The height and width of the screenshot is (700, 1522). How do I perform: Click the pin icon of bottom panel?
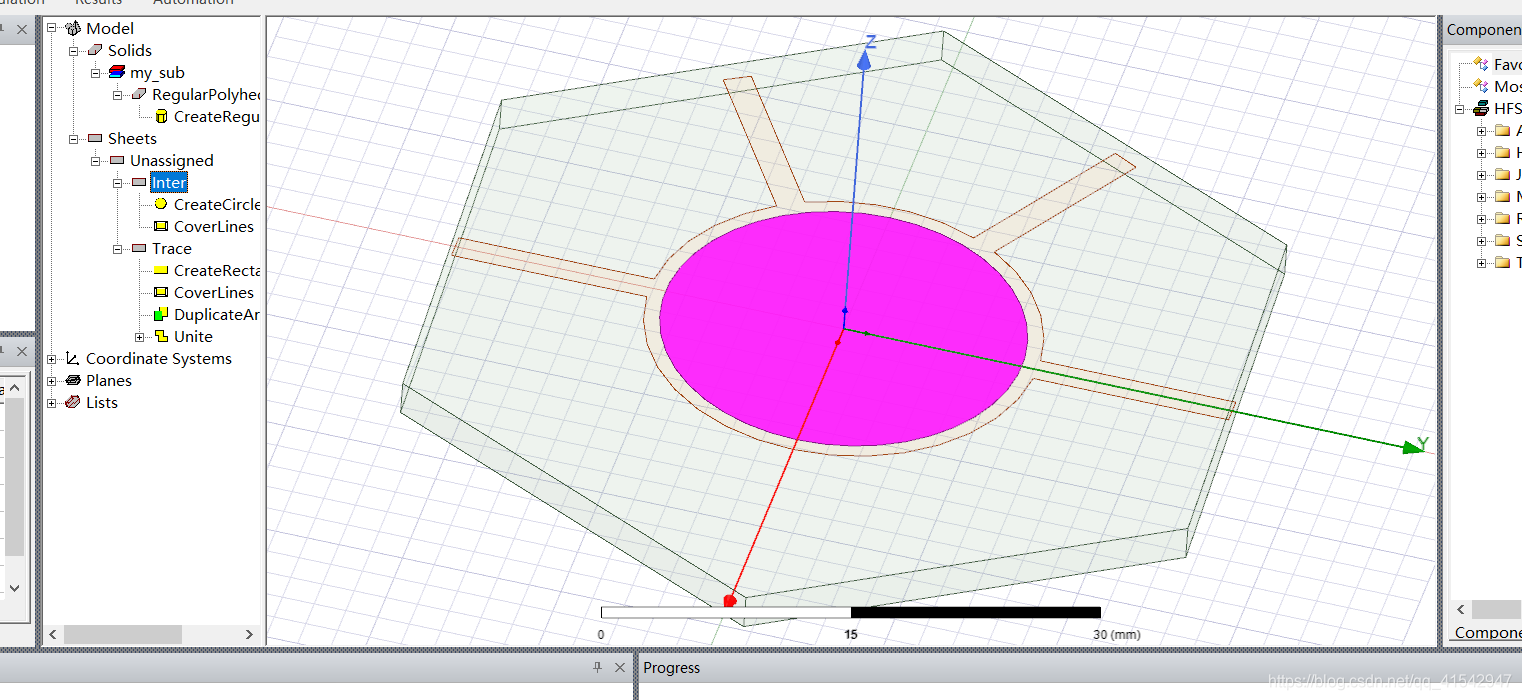pyautogui.click(x=598, y=667)
